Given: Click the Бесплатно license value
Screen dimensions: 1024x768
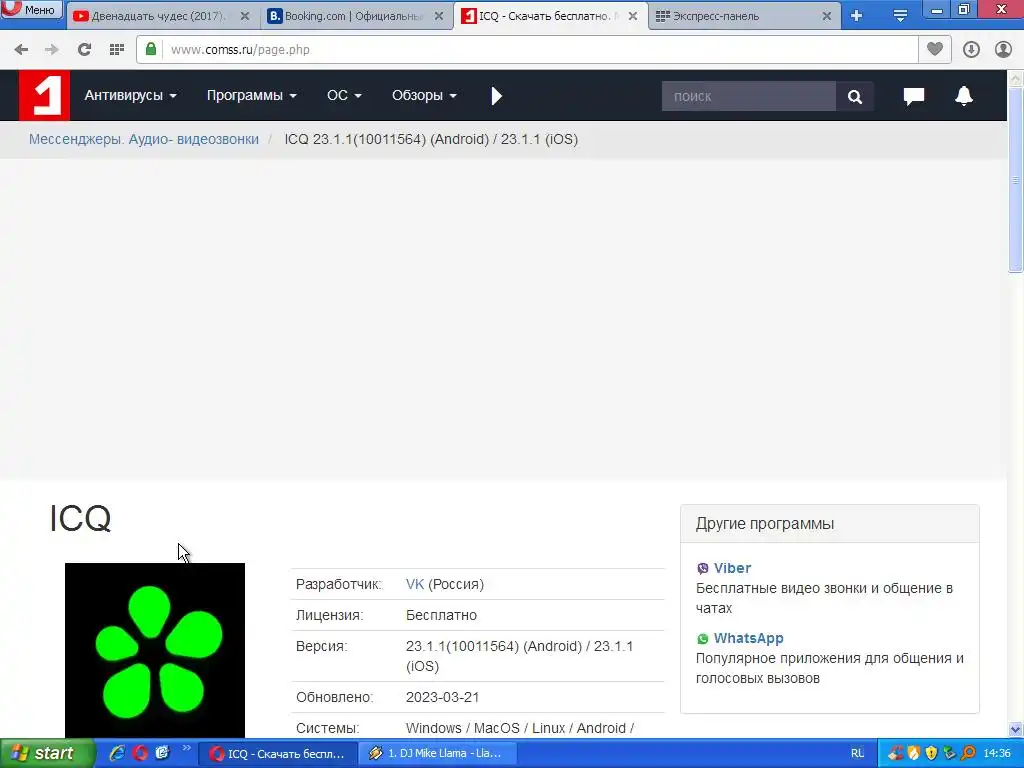Looking at the screenshot, I should 441,615.
